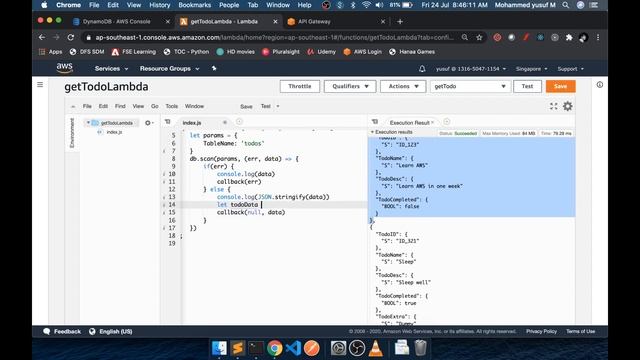The image size is (640, 360).
Task: Click address bar zoom magnifier icon
Action: (x=464, y=37)
